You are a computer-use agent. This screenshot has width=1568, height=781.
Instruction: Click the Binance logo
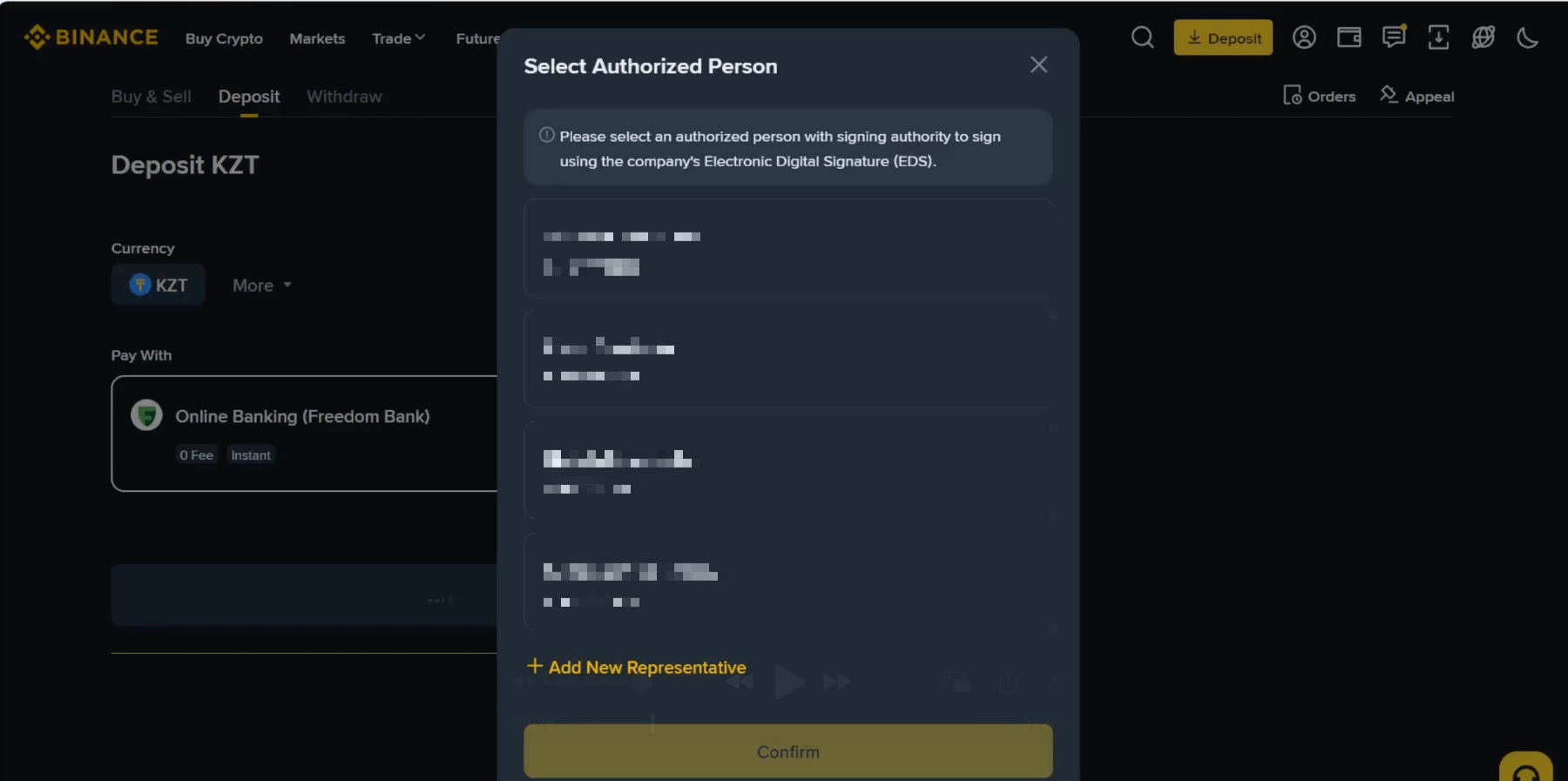click(x=91, y=37)
